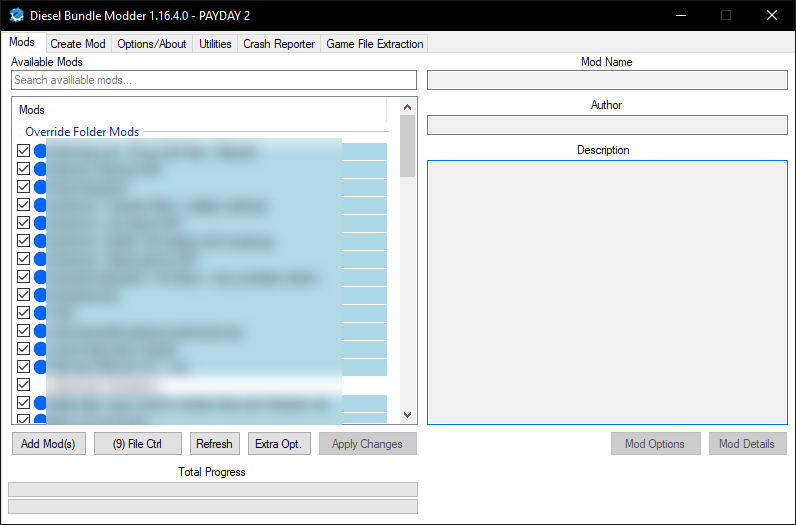
Task: Open Mod Options
Action: 655,444
